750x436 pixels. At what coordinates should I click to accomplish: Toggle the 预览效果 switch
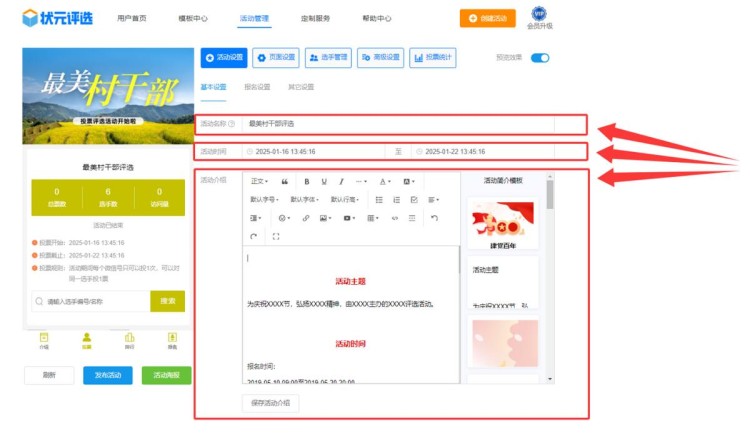[x=540, y=58]
